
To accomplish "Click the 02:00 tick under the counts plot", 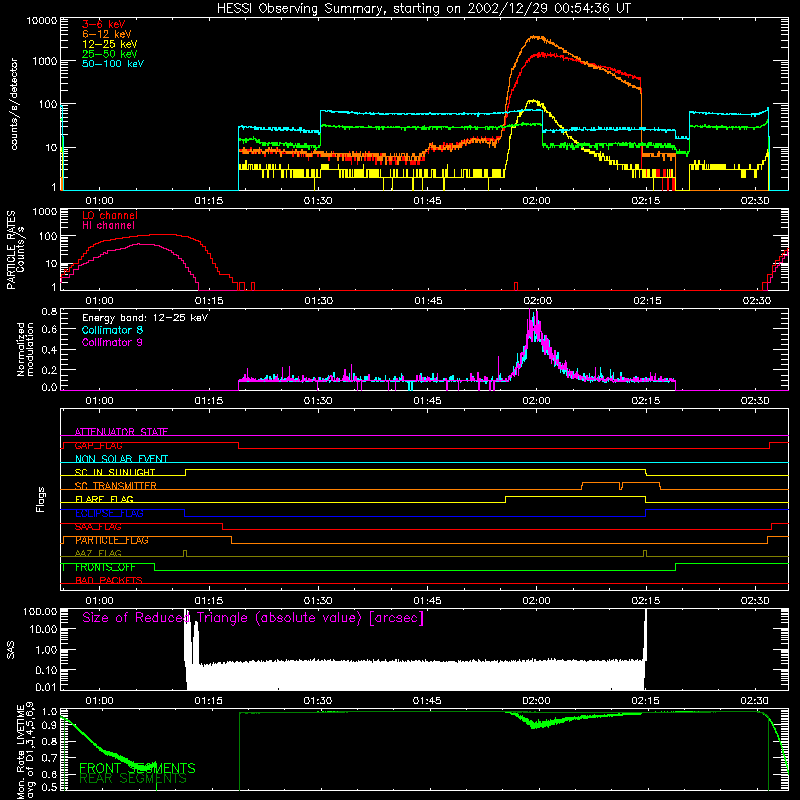I will [536, 201].
